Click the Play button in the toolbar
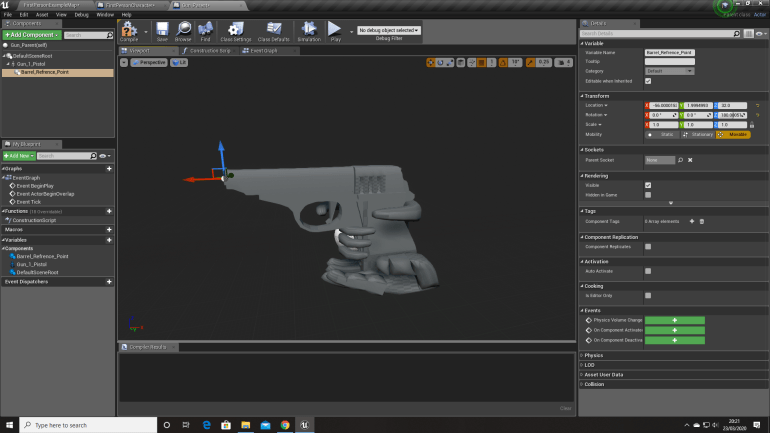This screenshot has width=770, height=433. pyautogui.click(x=335, y=31)
